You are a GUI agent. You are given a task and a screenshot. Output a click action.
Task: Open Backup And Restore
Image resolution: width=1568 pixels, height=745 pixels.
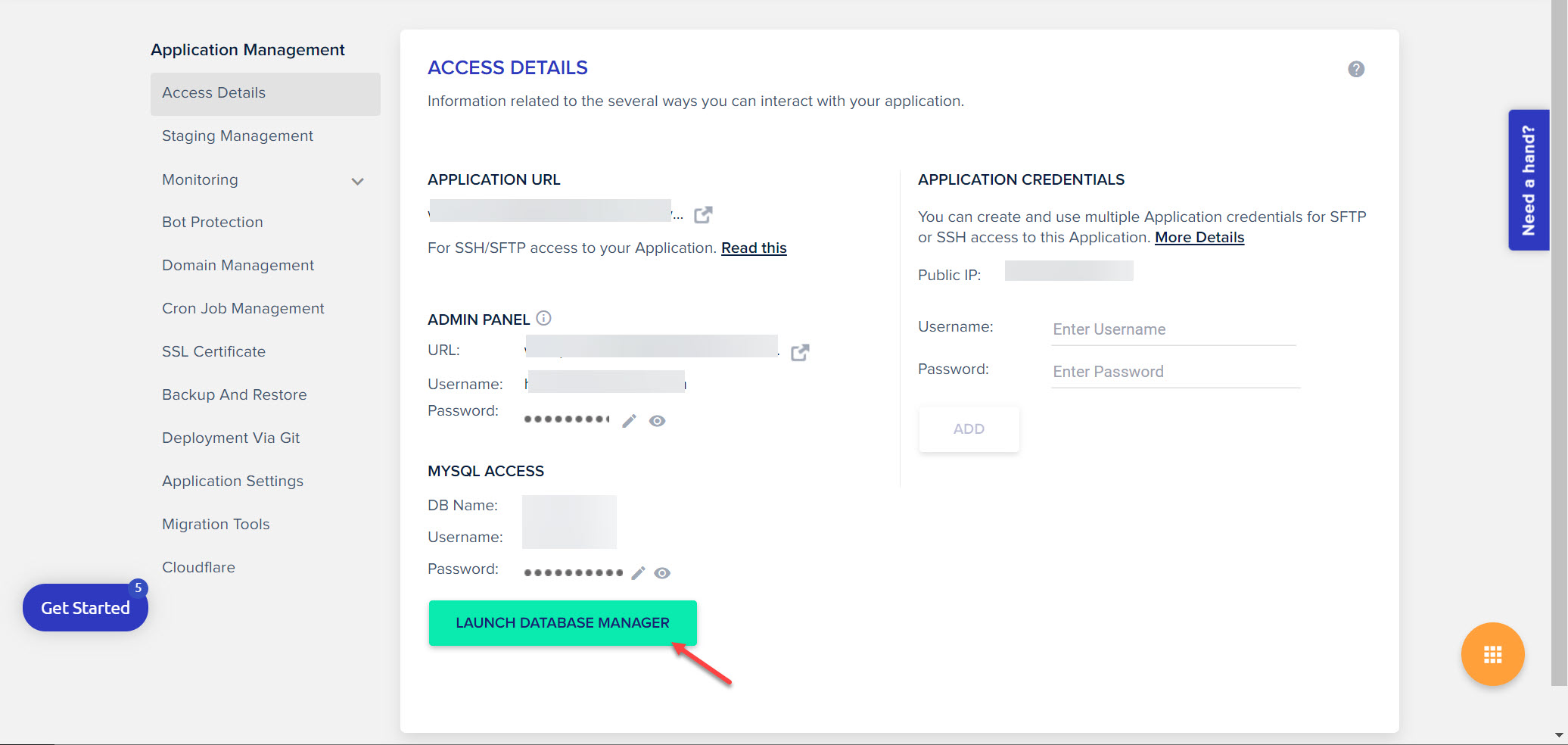coord(234,395)
